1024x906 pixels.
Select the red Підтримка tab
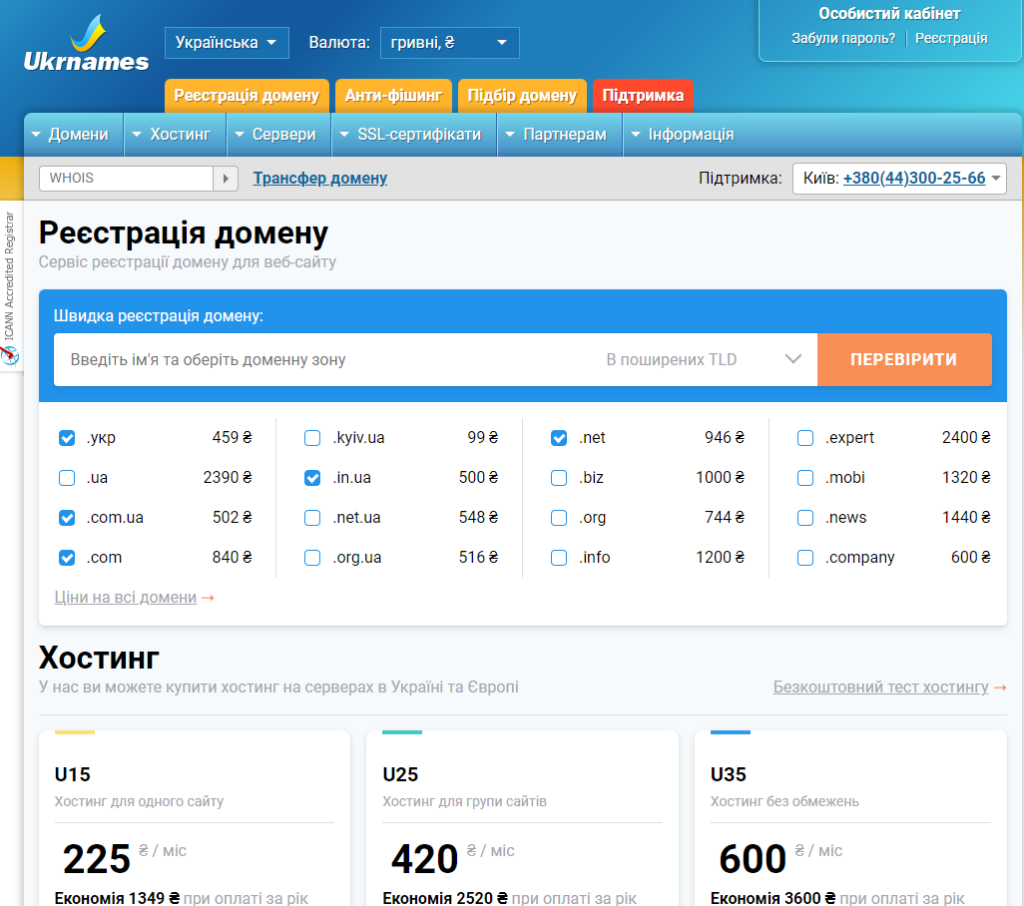point(643,96)
